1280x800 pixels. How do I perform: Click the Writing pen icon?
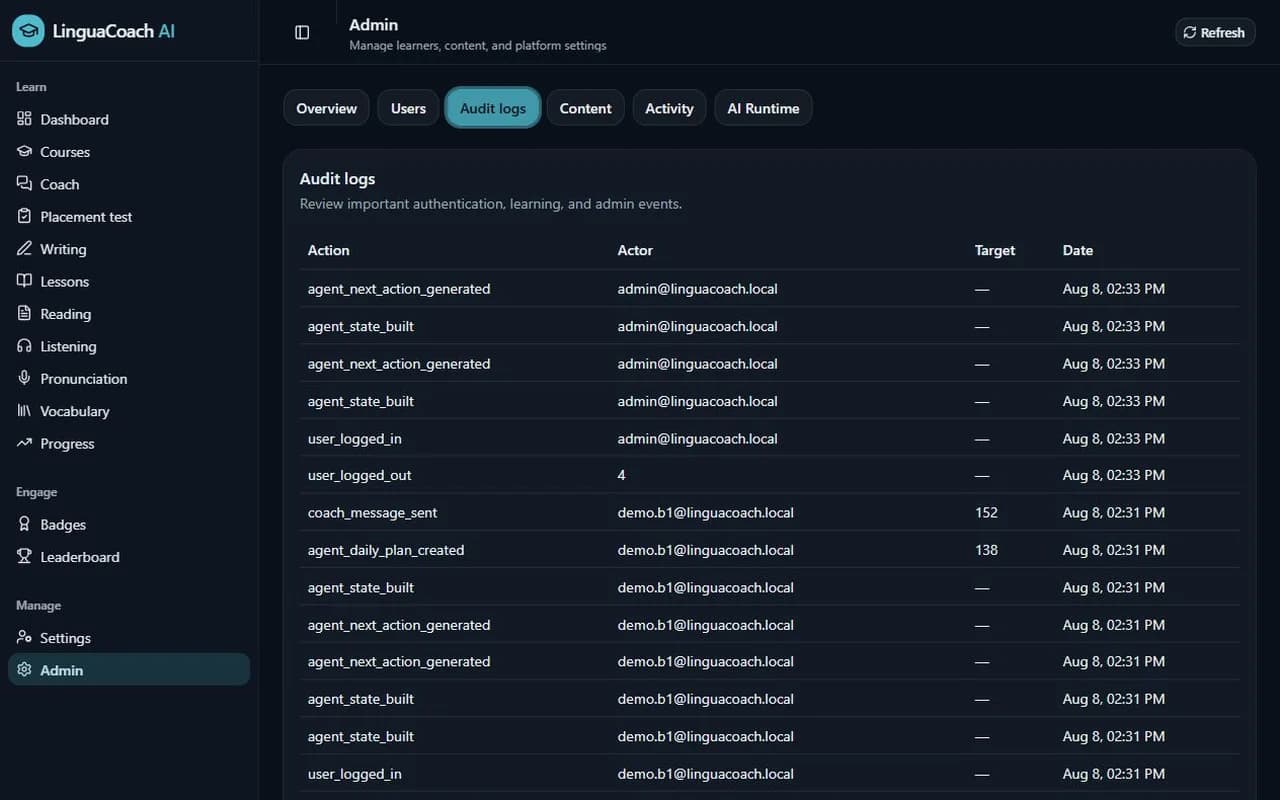[24, 249]
